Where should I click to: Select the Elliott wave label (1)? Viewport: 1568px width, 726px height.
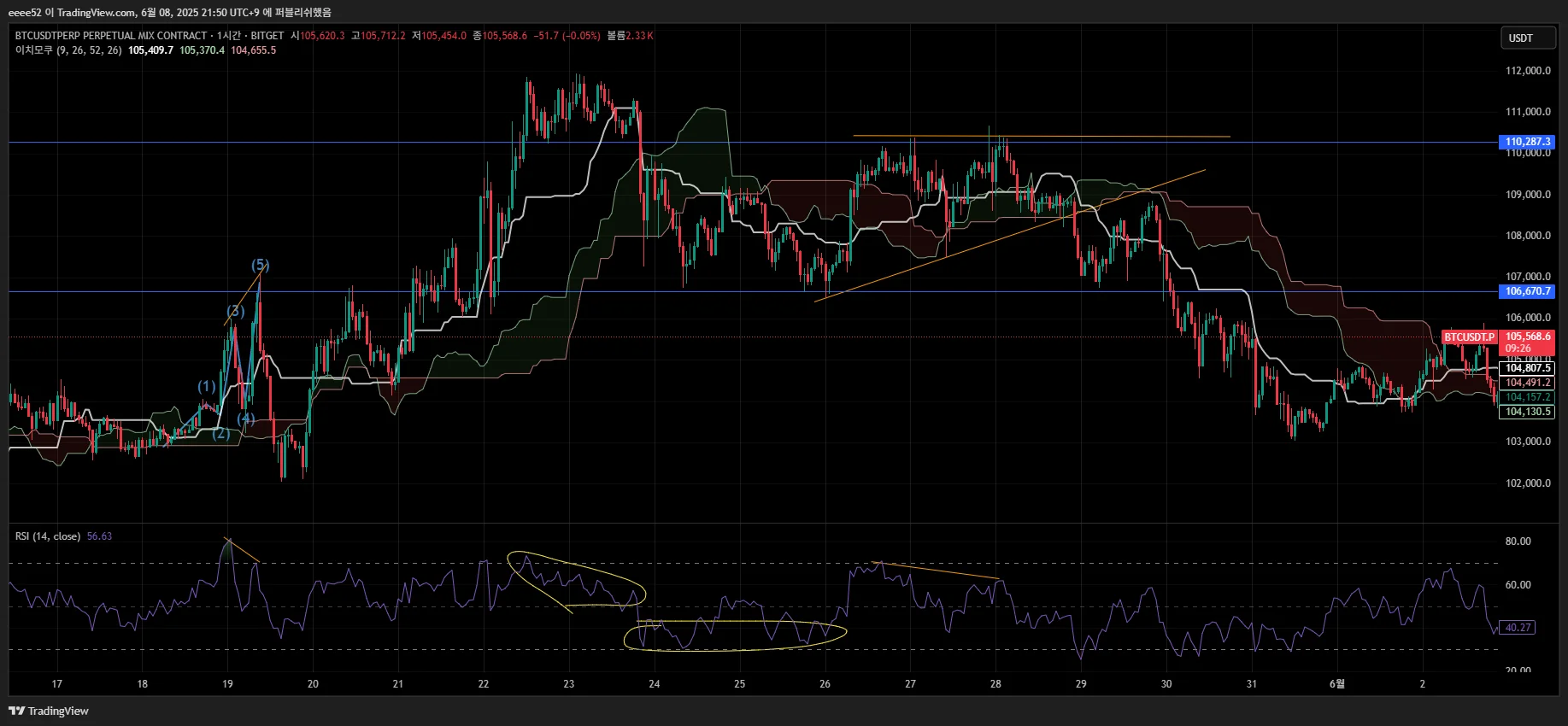207,387
